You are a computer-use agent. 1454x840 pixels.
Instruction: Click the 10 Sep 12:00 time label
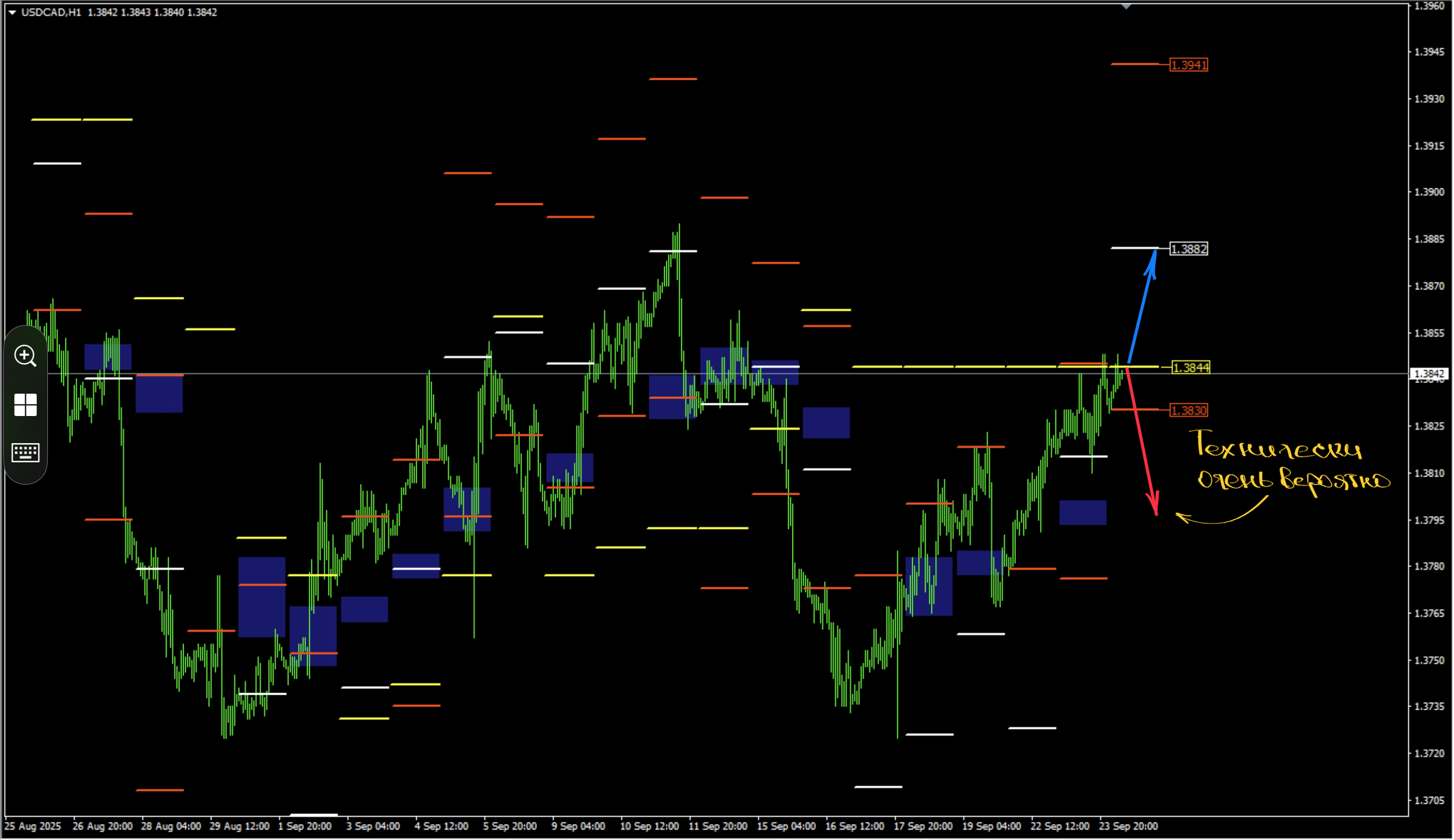pyautogui.click(x=650, y=827)
